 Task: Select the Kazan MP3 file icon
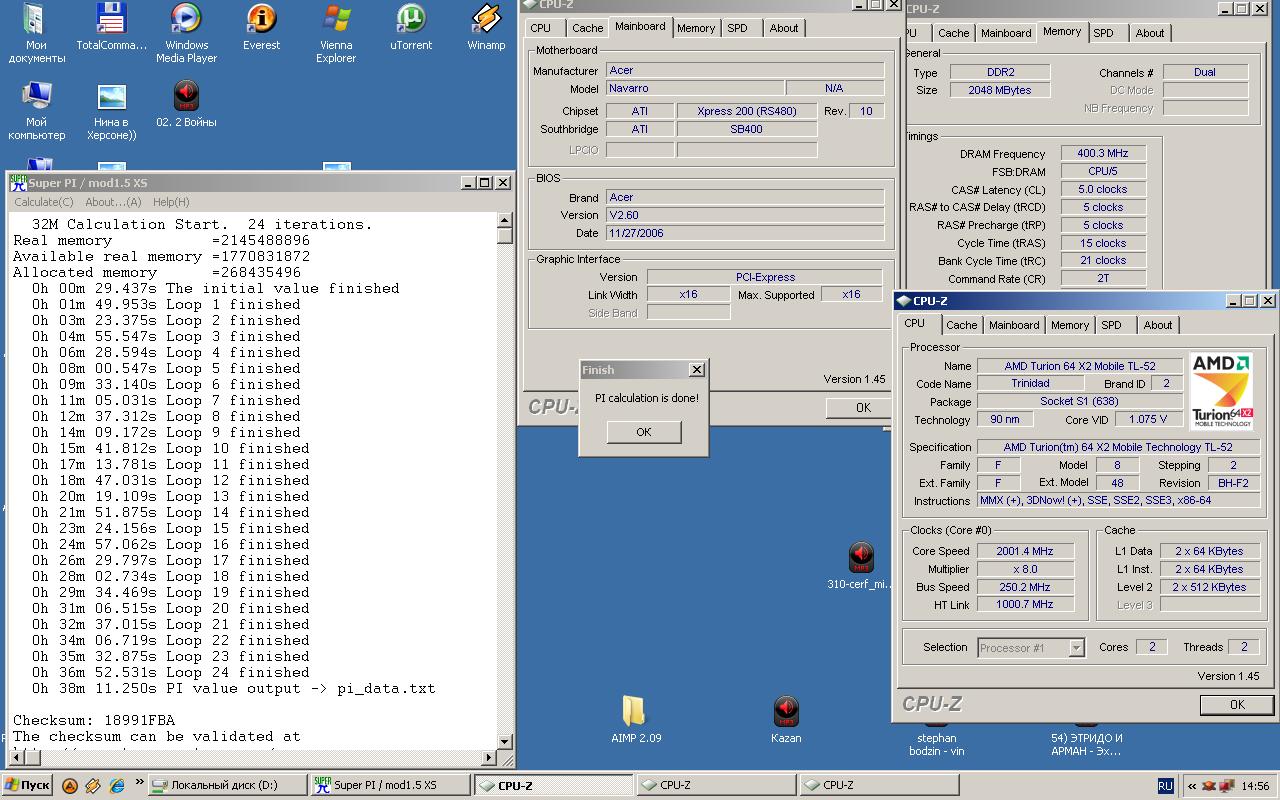click(786, 719)
